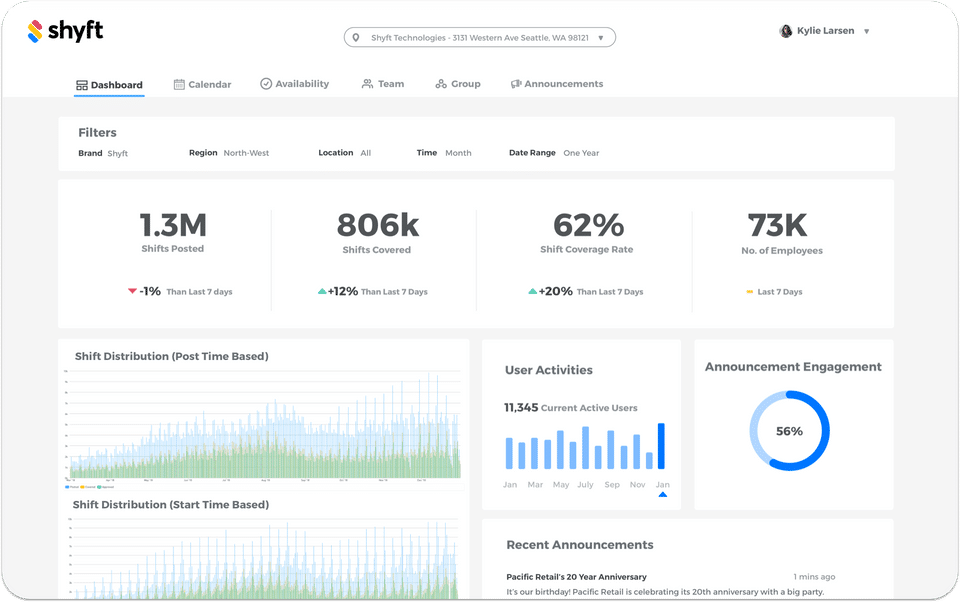Open the Kylie Larsen user menu arrow
Image resolution: width=960 pixels, height=602 pixels.
tap(866, 31)
